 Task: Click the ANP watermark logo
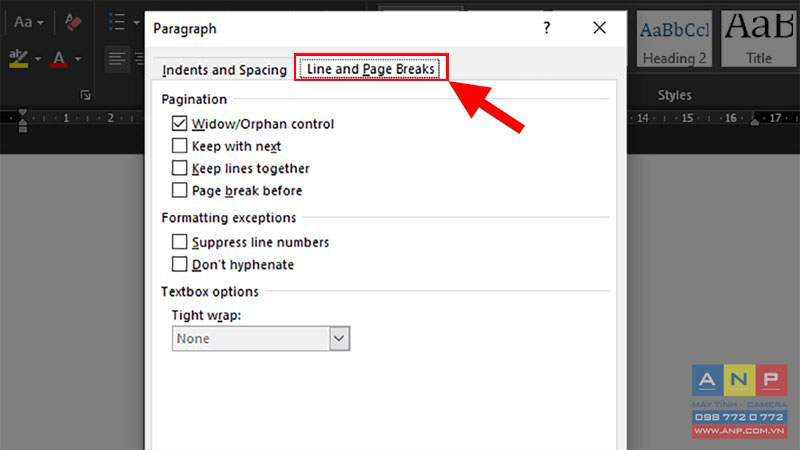tap(739, 401)
